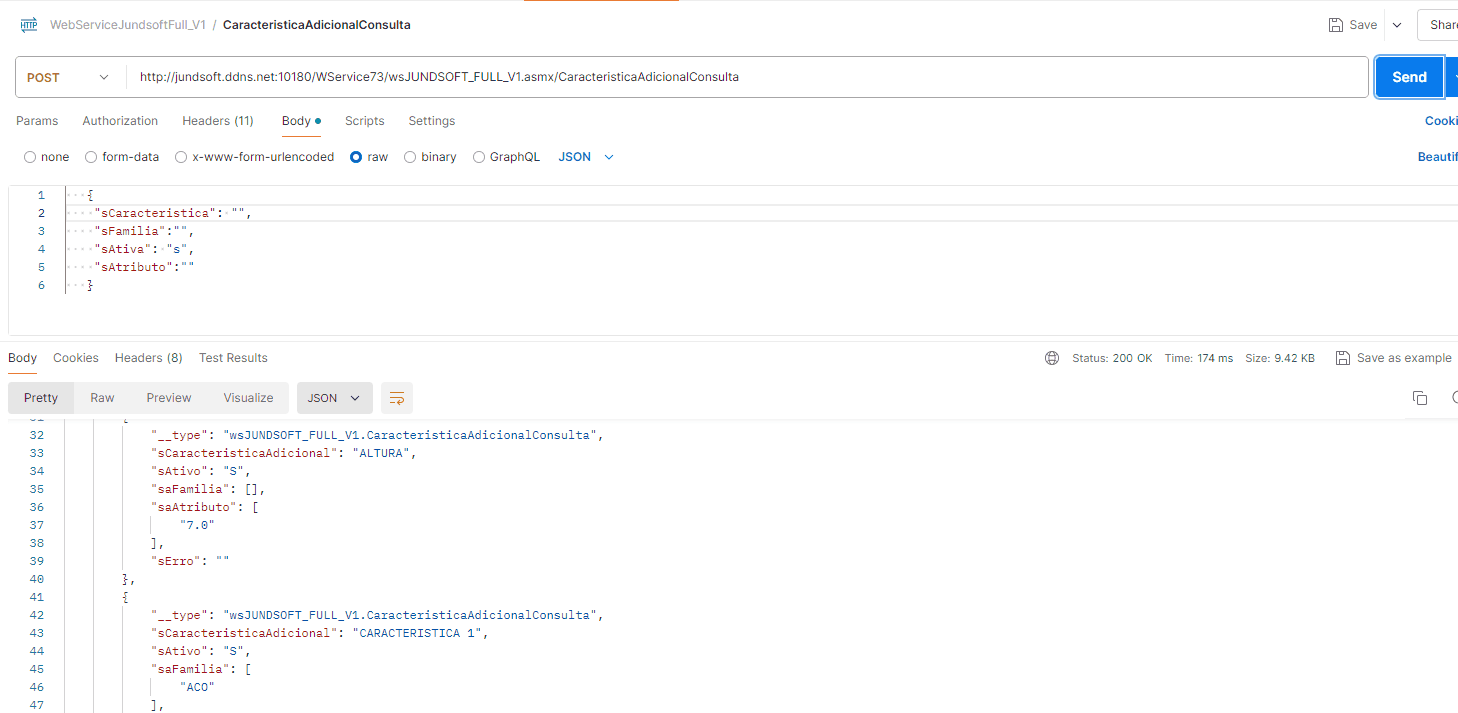The width and height of the screenshot is (1458, 713).
Task: Click the HTTP request type icon
Action: pos(28,25)
